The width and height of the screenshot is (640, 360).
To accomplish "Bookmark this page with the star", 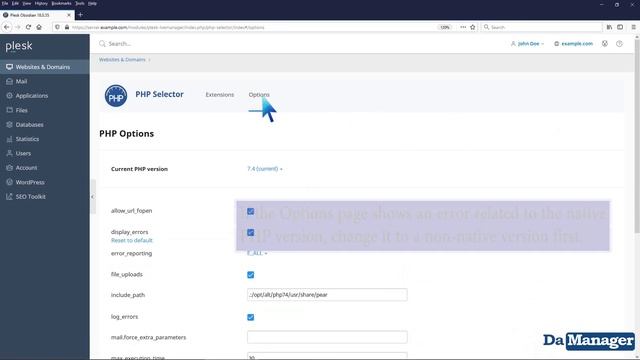I will (x=473, y=27).
